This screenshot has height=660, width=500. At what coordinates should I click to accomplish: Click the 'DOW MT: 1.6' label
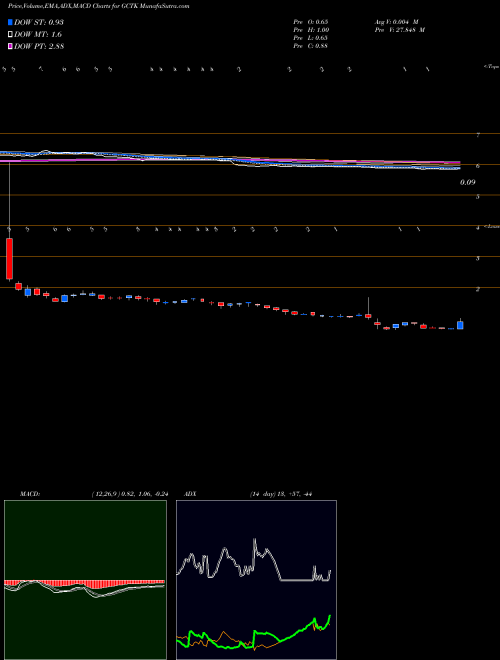tap(38, 35)
